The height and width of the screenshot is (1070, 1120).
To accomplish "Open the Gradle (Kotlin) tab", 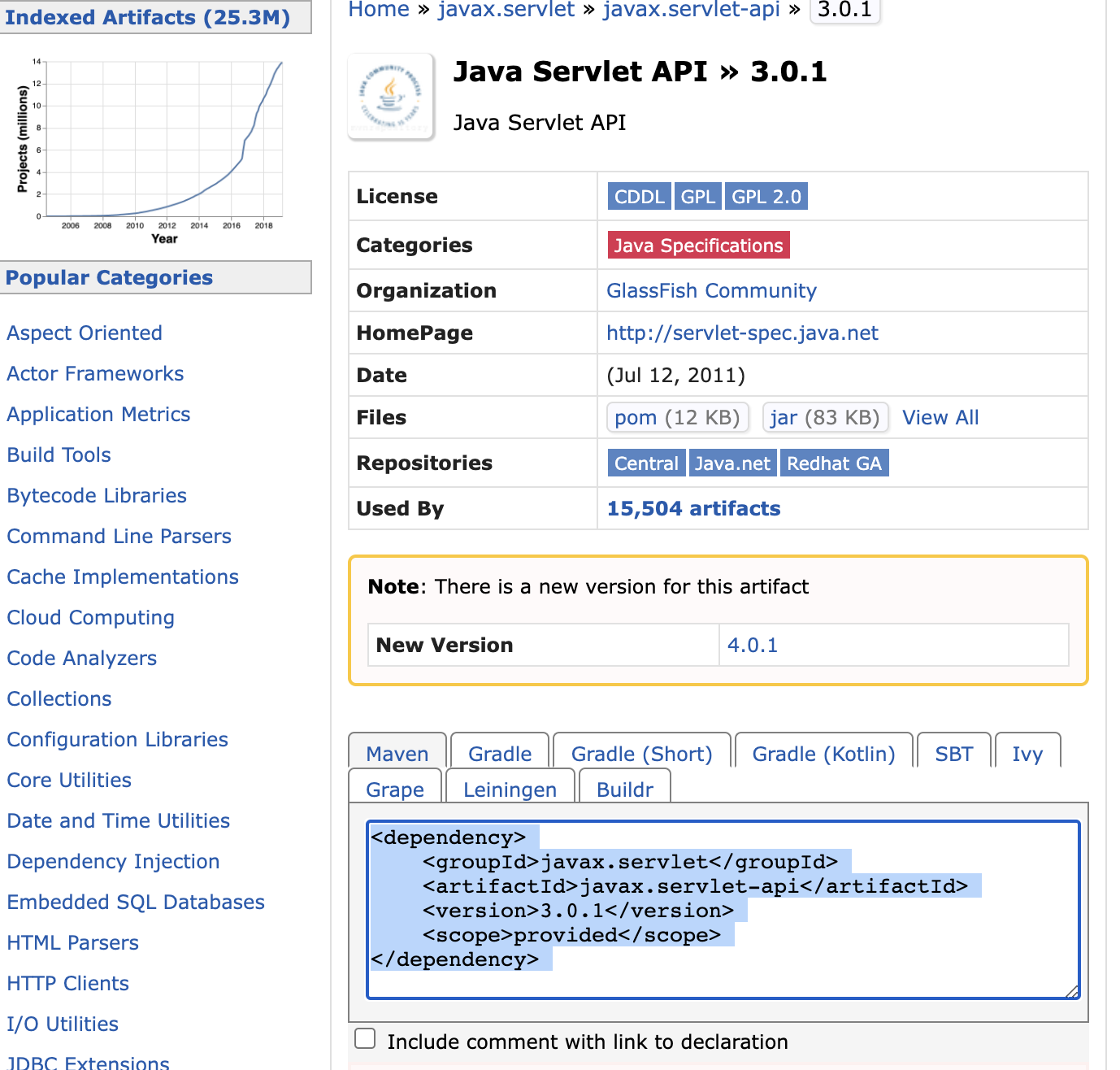I will pos(824,754).
